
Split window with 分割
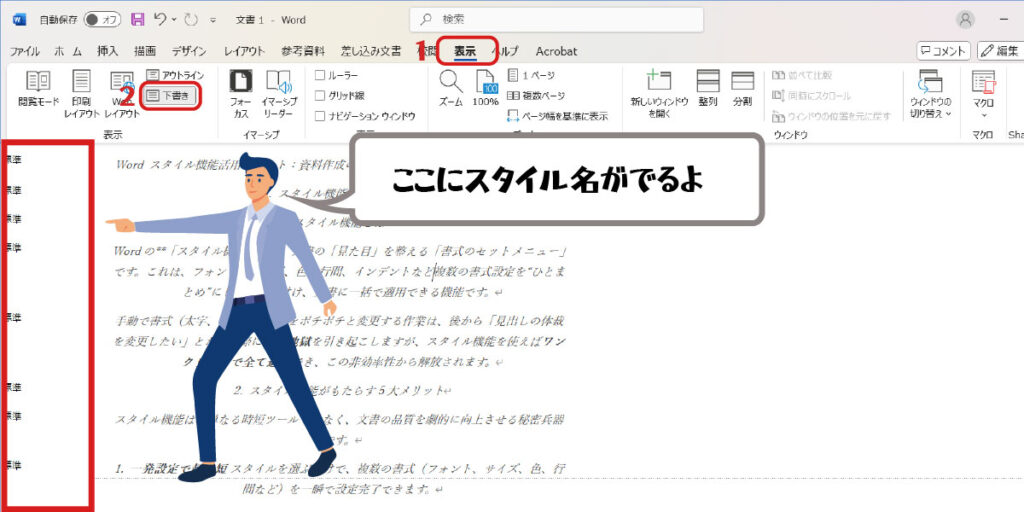(742, 89)
